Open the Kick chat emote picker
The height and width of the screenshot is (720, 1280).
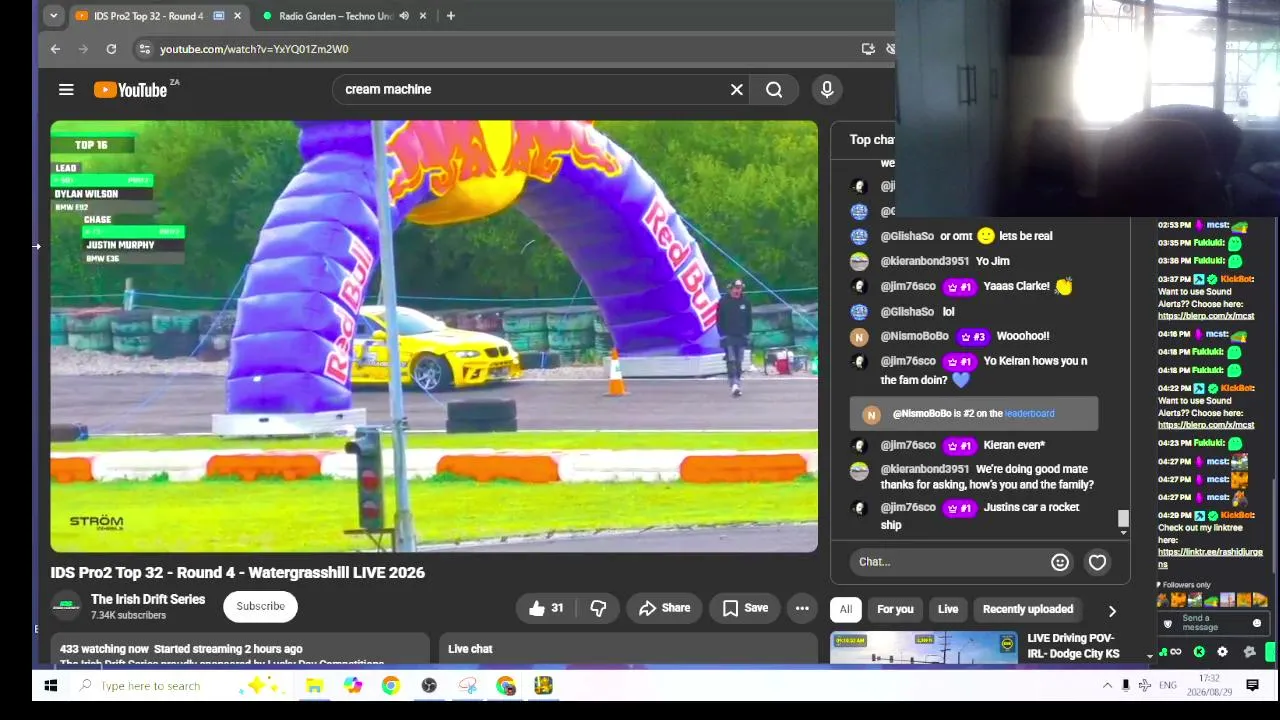click(1257, 623)
